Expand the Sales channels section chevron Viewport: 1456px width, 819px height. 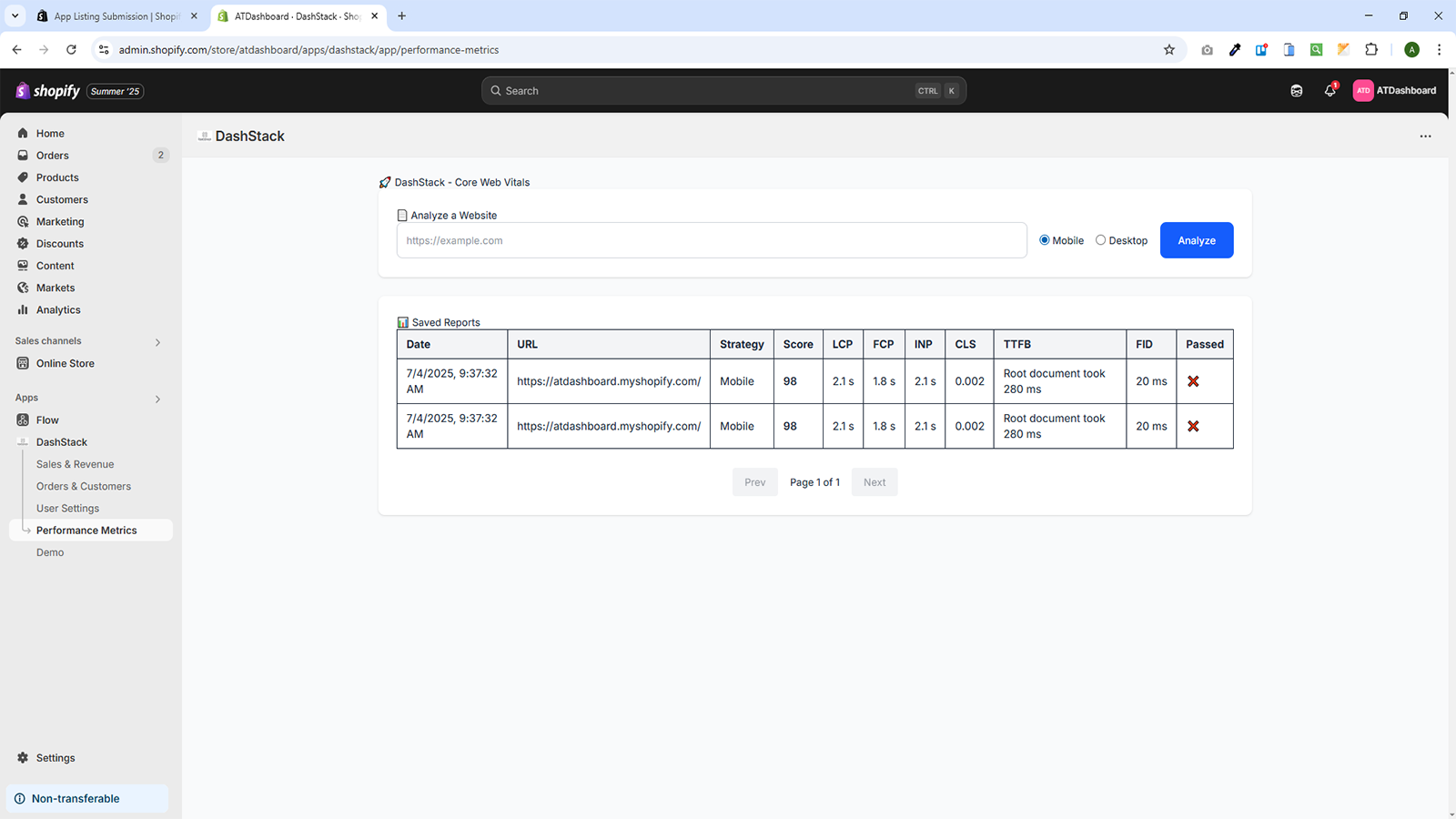[157, 342]
